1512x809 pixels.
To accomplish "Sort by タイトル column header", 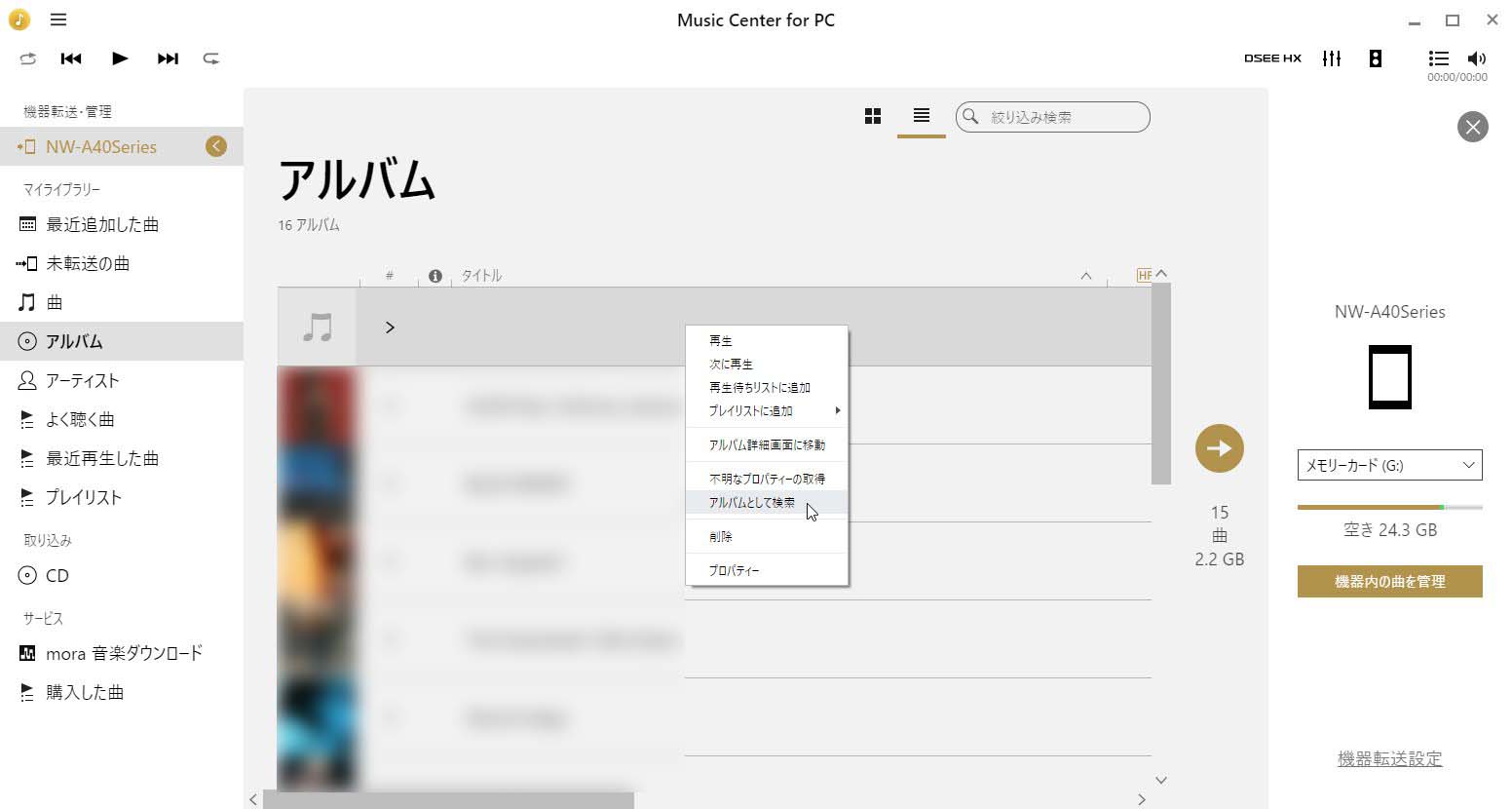I will [x=481, y=276].
